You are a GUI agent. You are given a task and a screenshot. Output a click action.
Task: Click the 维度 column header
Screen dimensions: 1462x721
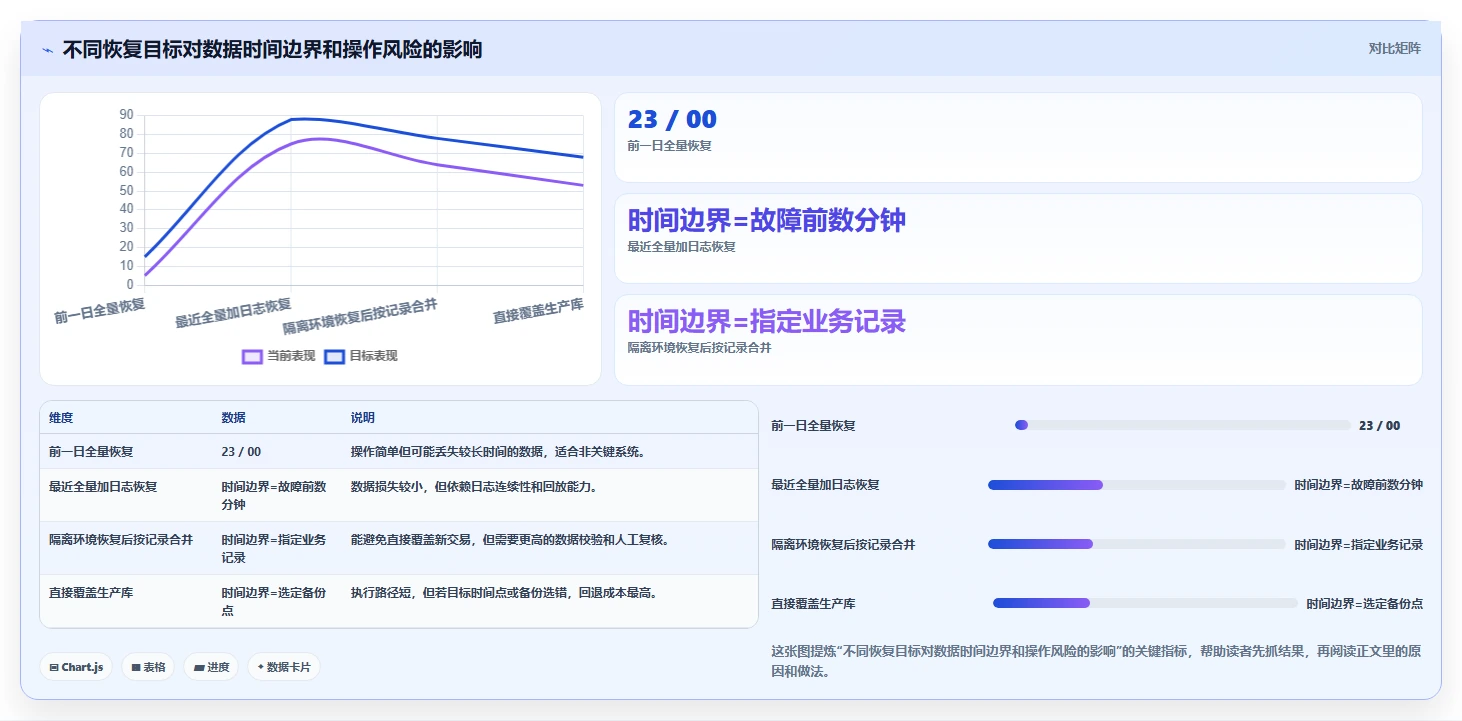click(61, 417)
